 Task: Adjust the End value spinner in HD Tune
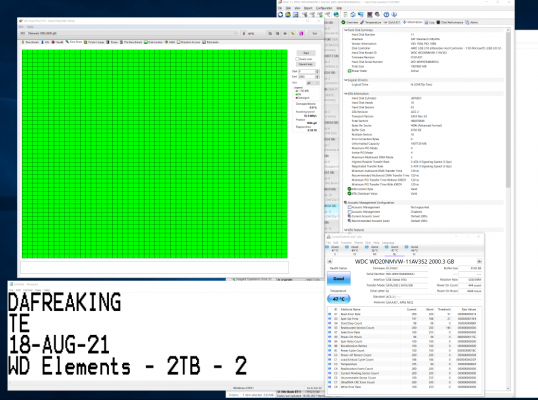point(317,77)
